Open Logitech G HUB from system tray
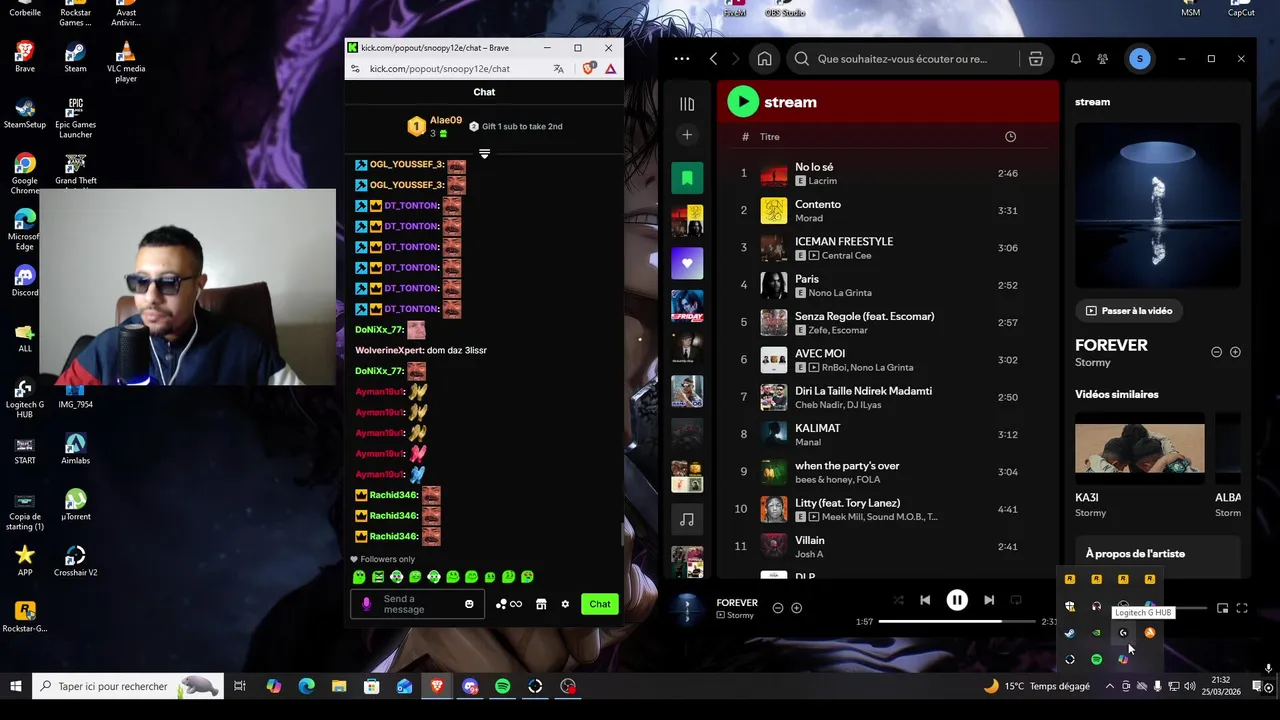 (1123, 633)
